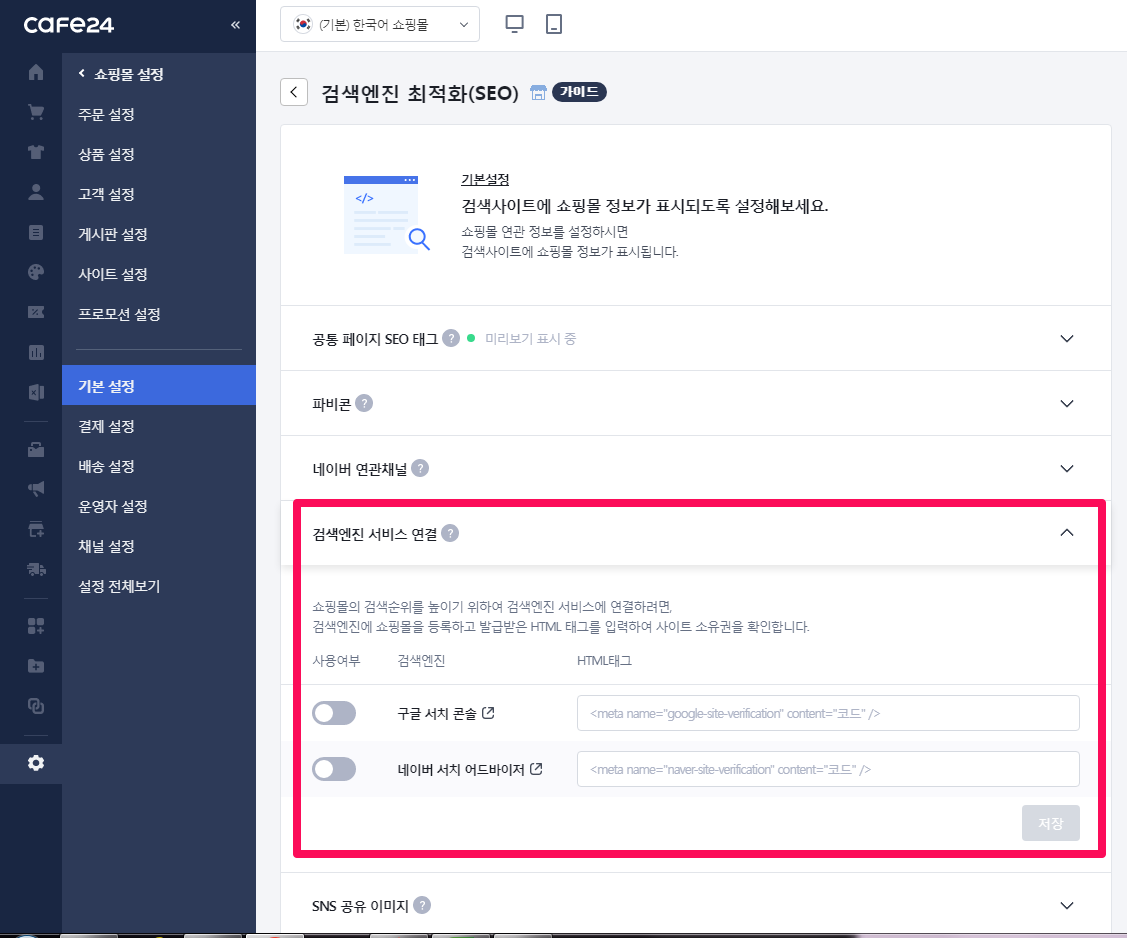This screenshot has width=1127, height=938.
Task: Open external link icon for 구글 서치 콘솔
Action: click(x=488, y=713)
